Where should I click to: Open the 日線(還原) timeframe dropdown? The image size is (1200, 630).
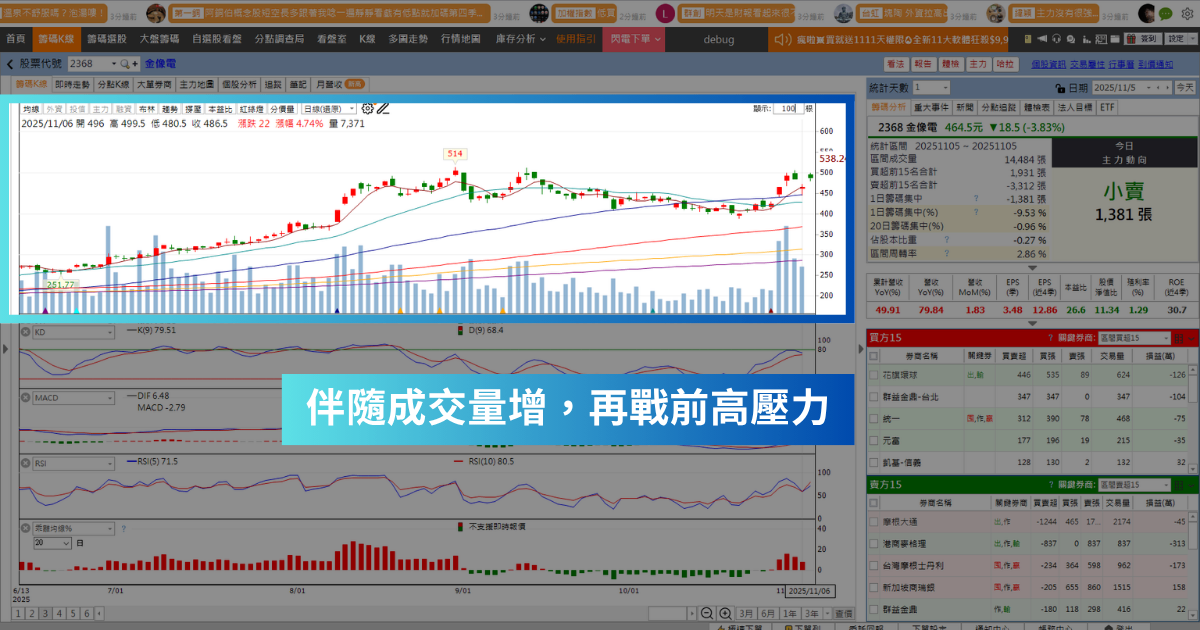tap(327, 108)
